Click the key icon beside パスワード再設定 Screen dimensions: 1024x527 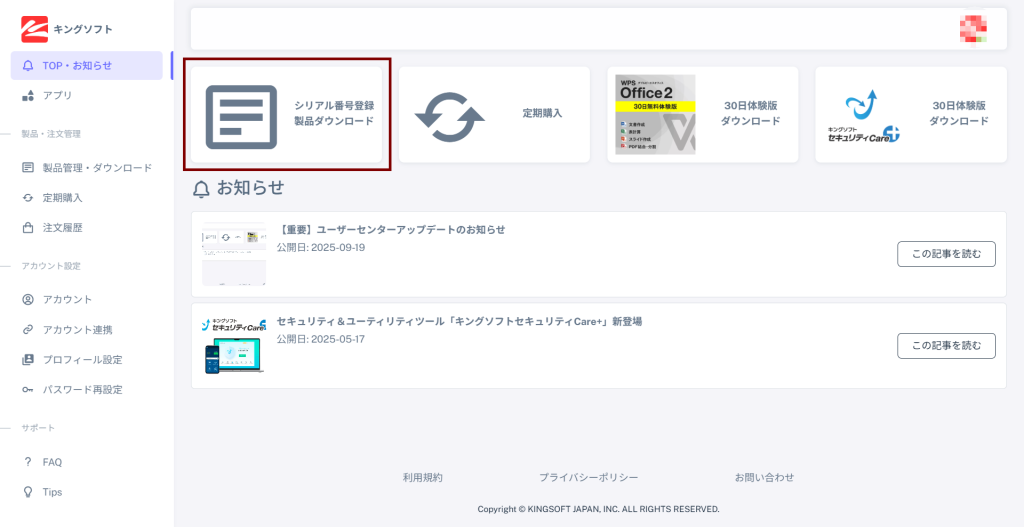click(28, 390)
